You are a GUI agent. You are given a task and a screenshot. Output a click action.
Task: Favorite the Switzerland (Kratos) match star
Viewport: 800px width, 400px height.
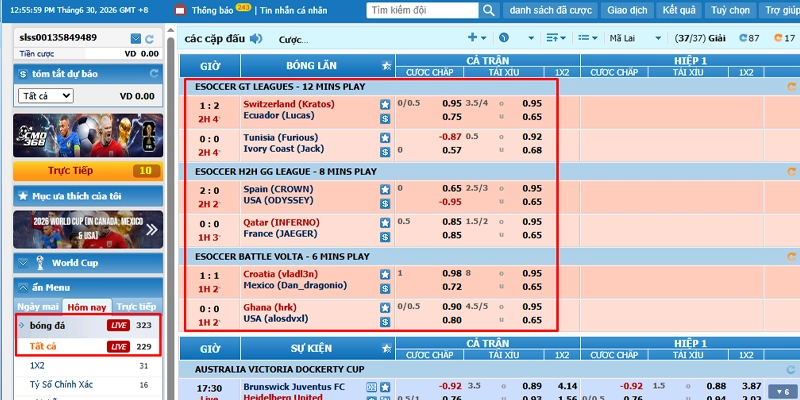click(x=385, y=105)
